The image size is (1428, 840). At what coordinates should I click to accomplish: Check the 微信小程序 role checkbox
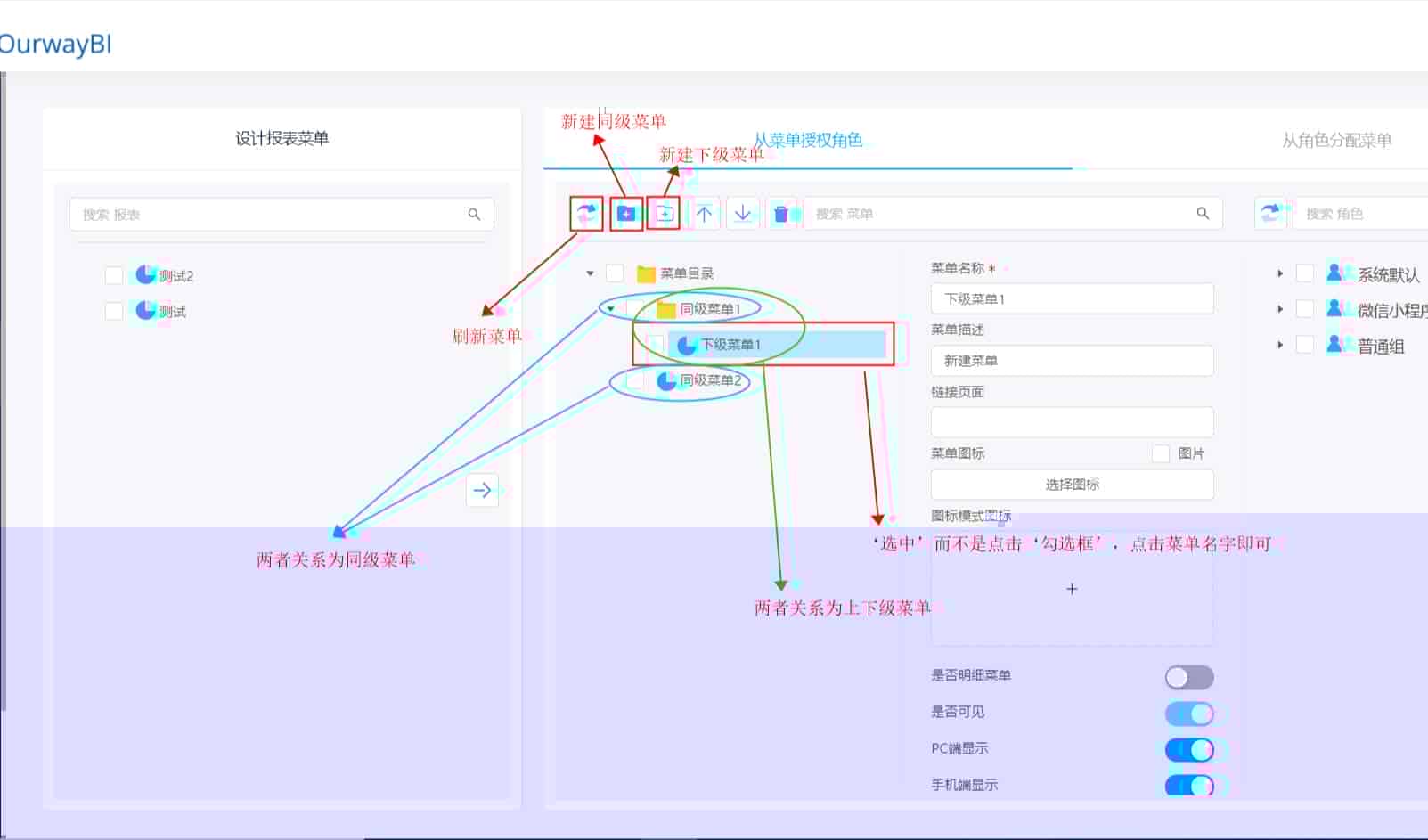coord(1305,309)
